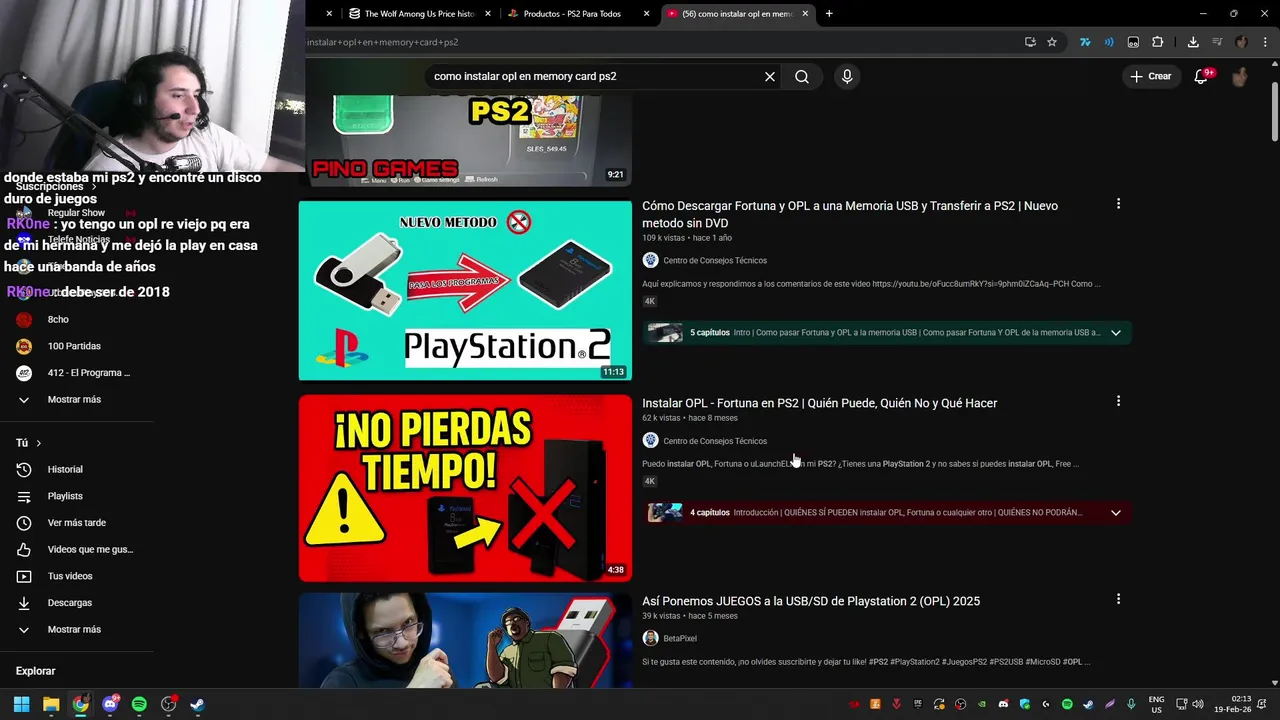Image resolution: width=1280 pixels, height=720 pixels.
Task: Open Explorar section heading
Action: tap(36, 671)
